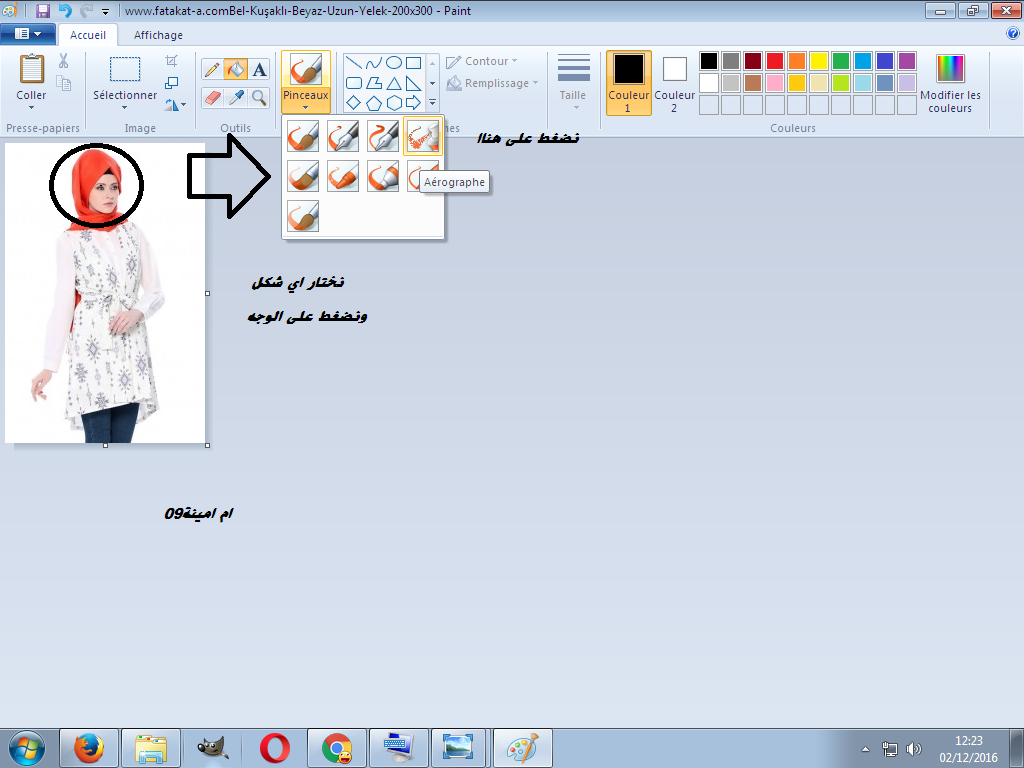Viewport: 1024px width, 768px height.
Task: Open the Paint file menu button
Action: coord(27,34)
